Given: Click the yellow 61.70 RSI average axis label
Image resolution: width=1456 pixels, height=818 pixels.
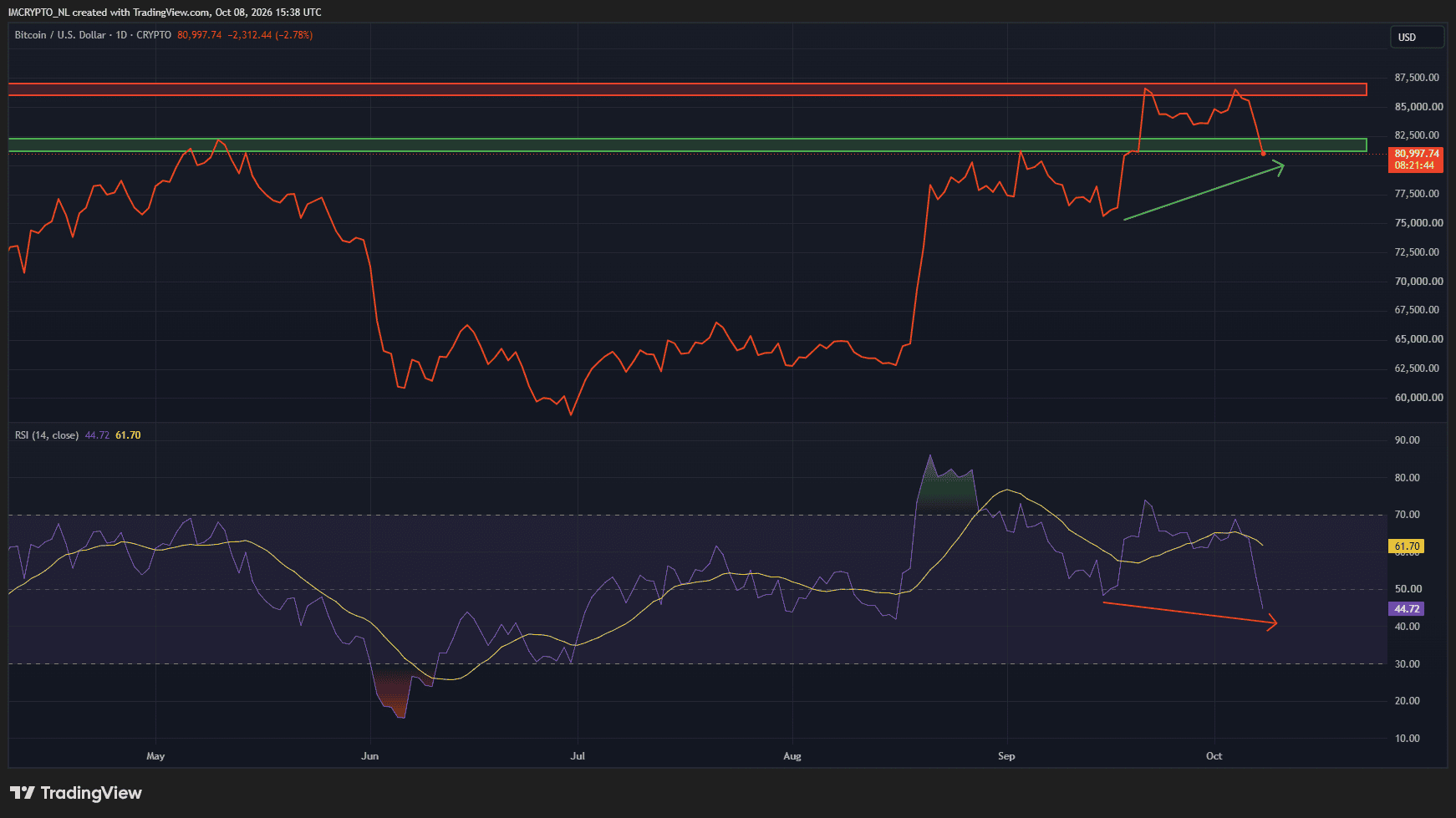Looking at the screenshot, I should point(1407,546).
